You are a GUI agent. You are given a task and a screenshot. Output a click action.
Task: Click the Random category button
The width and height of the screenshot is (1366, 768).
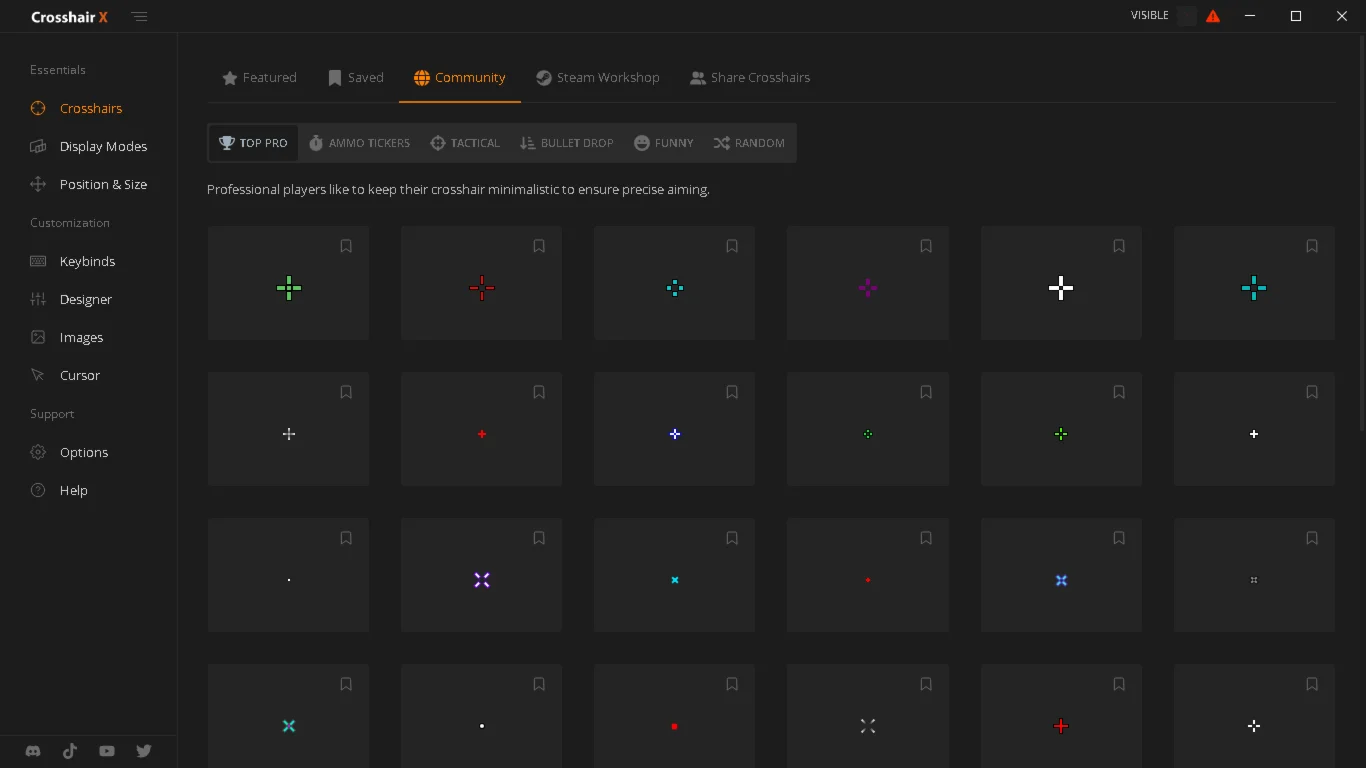click(749, 143)
